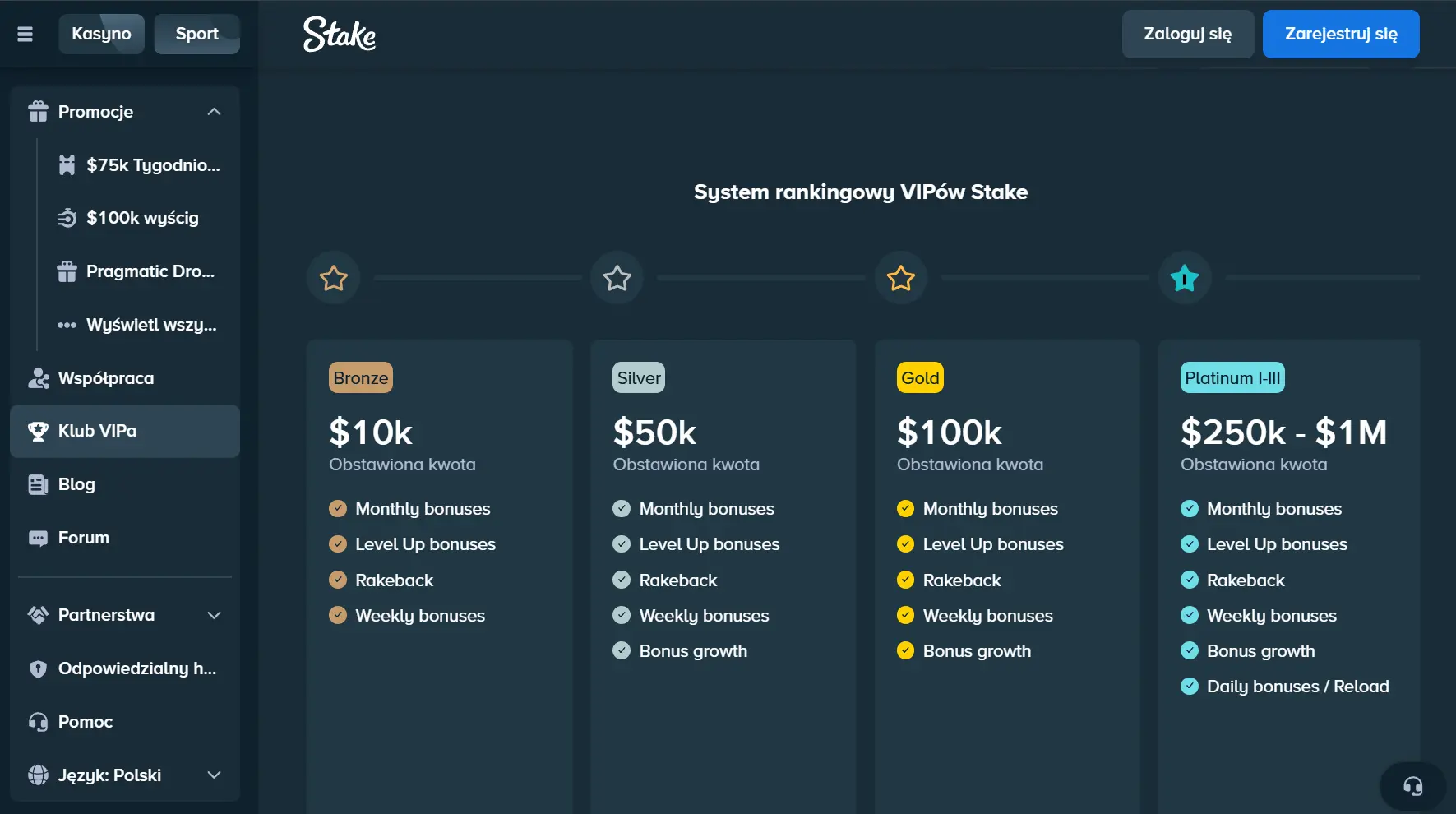Click the Bronze tier star icon
1456x814 pixels.
pyautogui.click(x=334, y=278)
